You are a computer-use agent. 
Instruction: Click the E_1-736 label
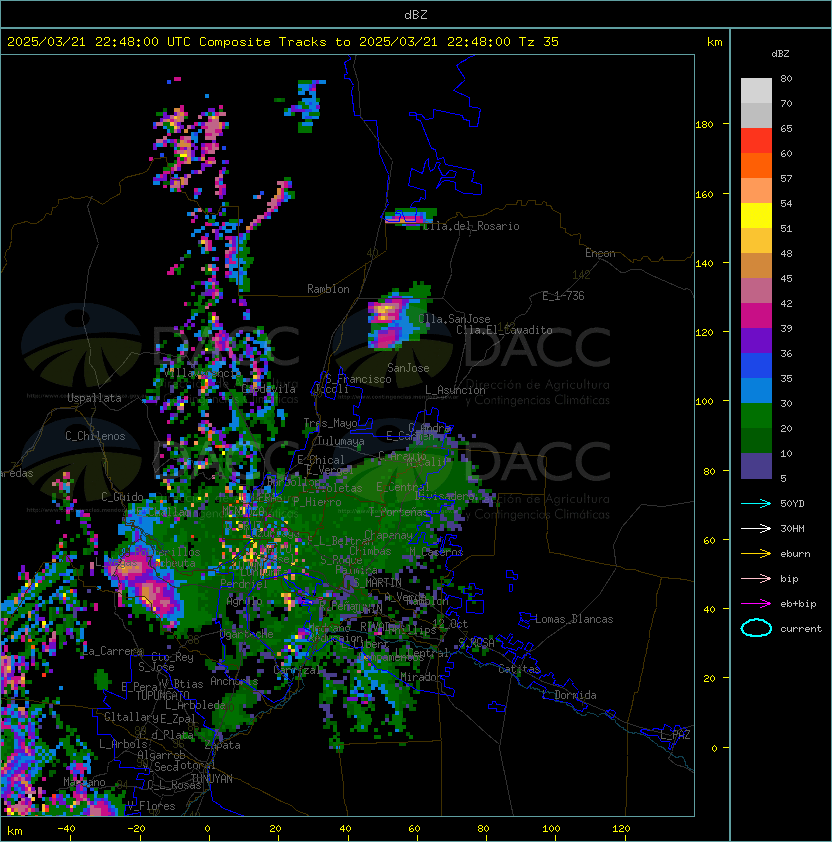(563, 296)
